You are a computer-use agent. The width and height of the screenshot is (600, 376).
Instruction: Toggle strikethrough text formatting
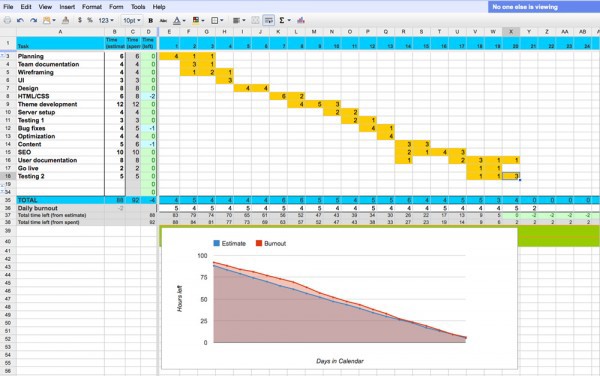coord(163,20)
